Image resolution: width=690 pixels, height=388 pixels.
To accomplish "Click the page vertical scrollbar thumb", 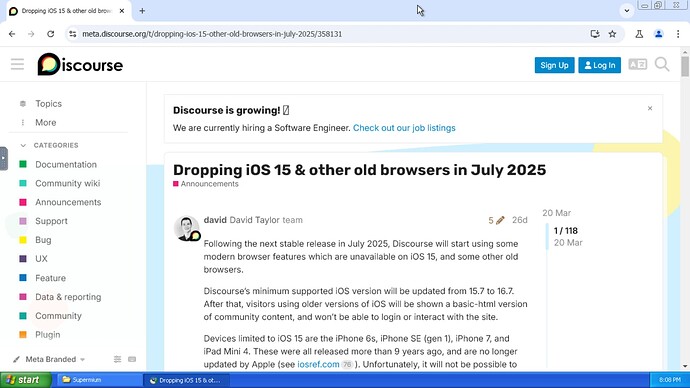I will pyautogui.click(x=685, y=66).
